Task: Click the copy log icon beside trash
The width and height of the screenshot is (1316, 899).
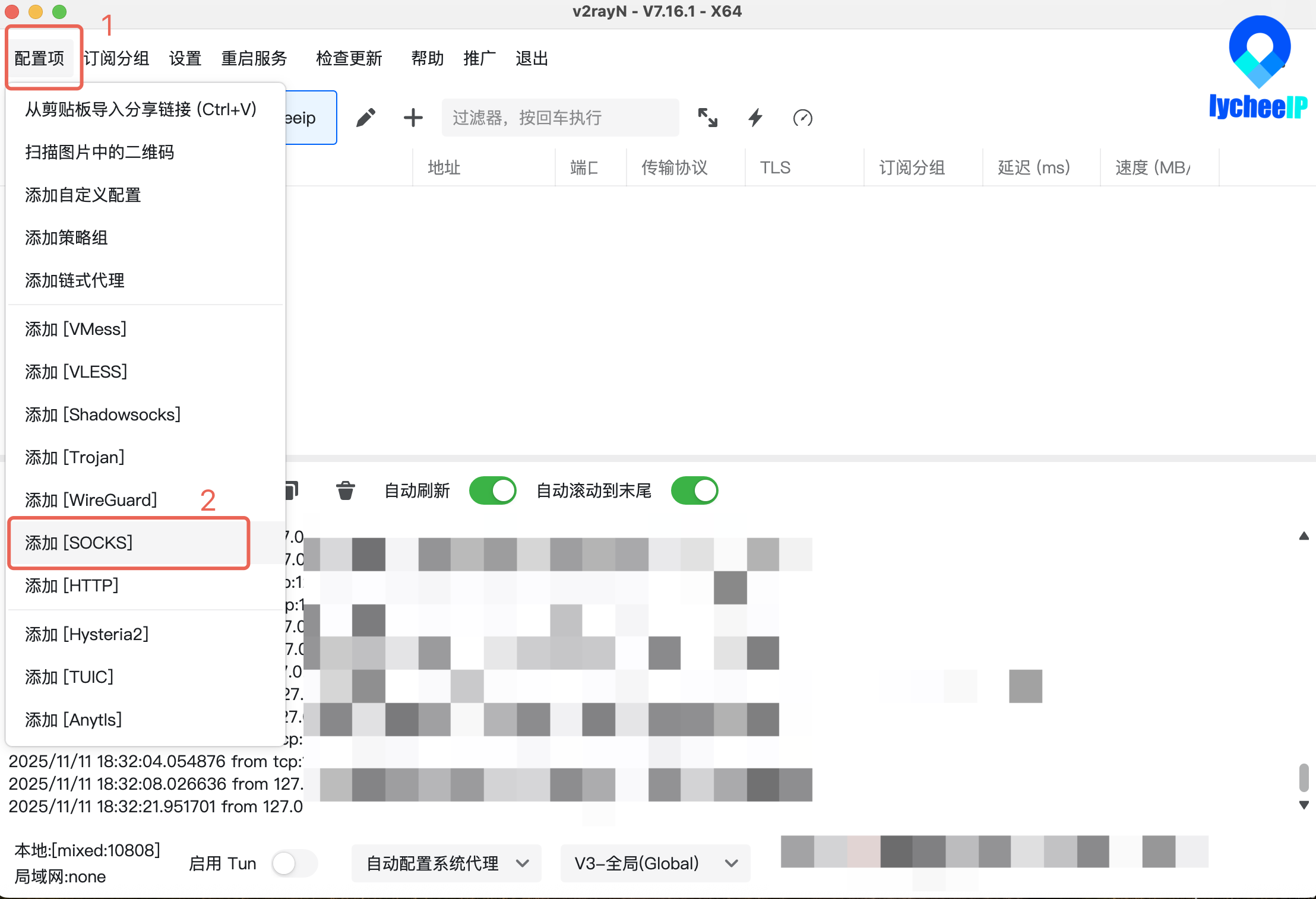Action: tap(292, 490)
